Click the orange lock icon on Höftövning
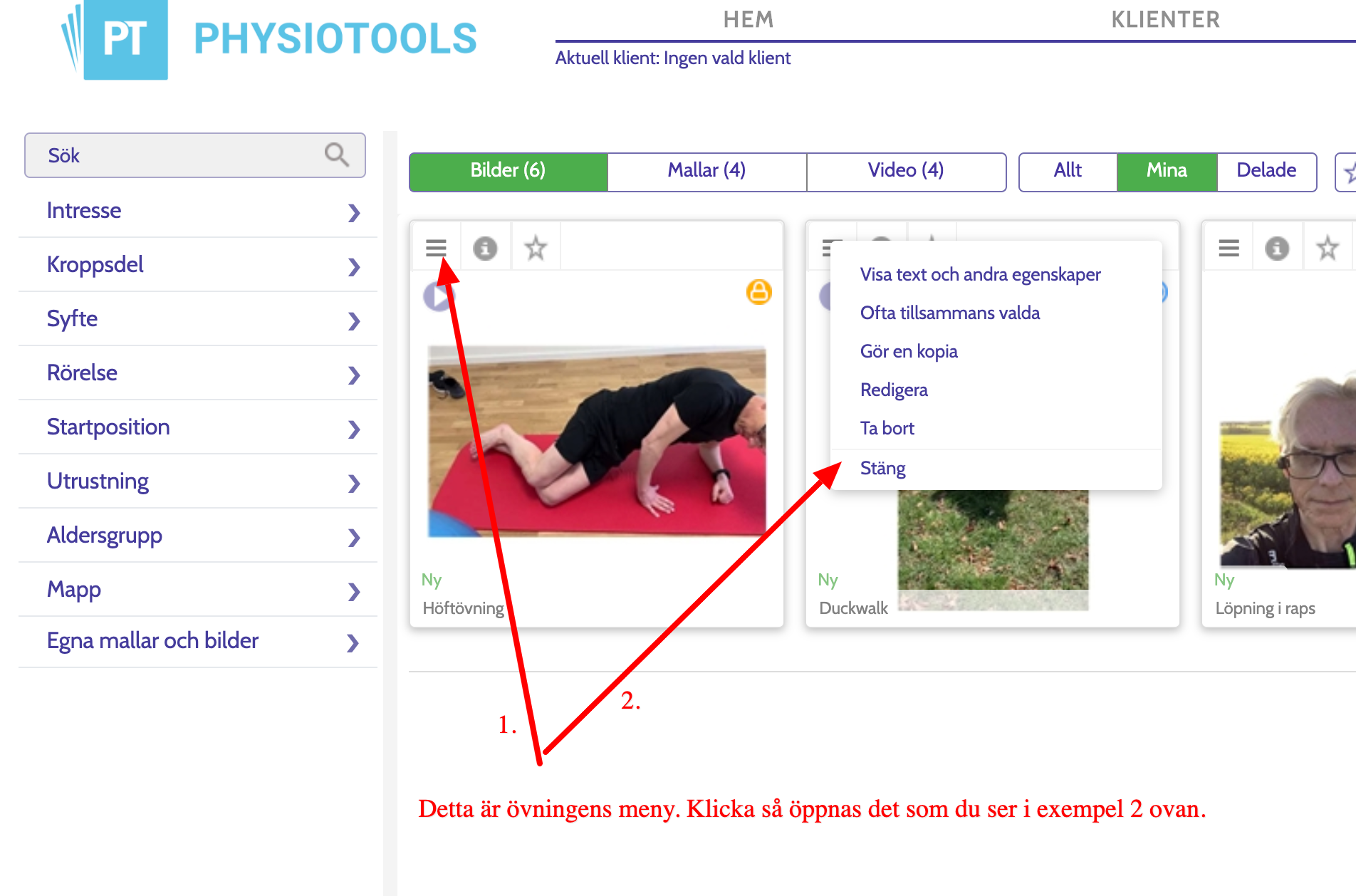 pos(758,292)
